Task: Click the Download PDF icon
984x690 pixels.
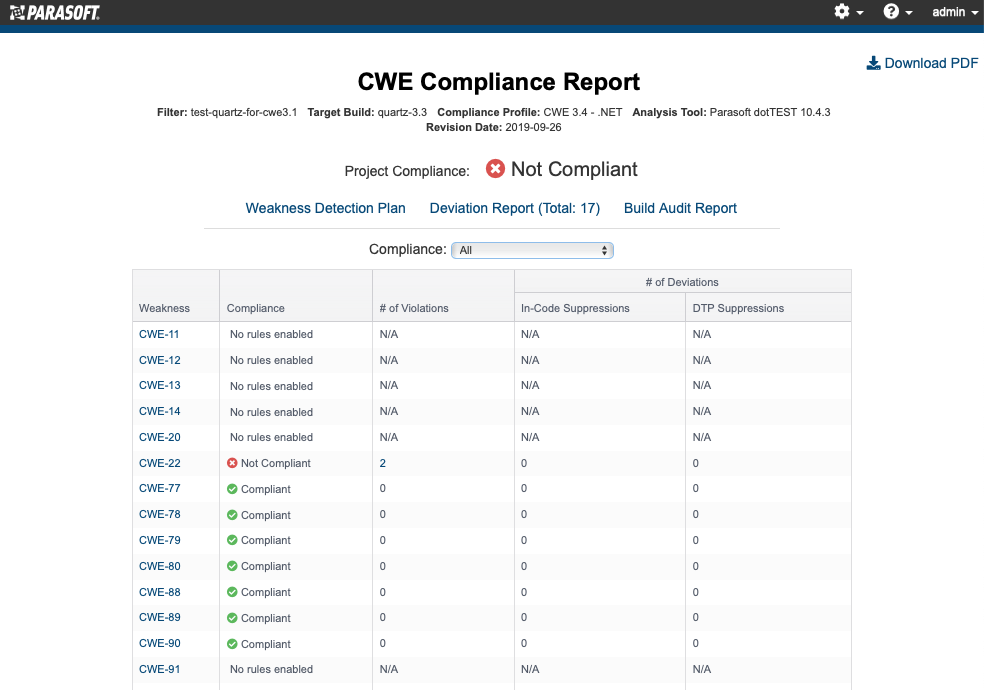Action: pos(874,63)
